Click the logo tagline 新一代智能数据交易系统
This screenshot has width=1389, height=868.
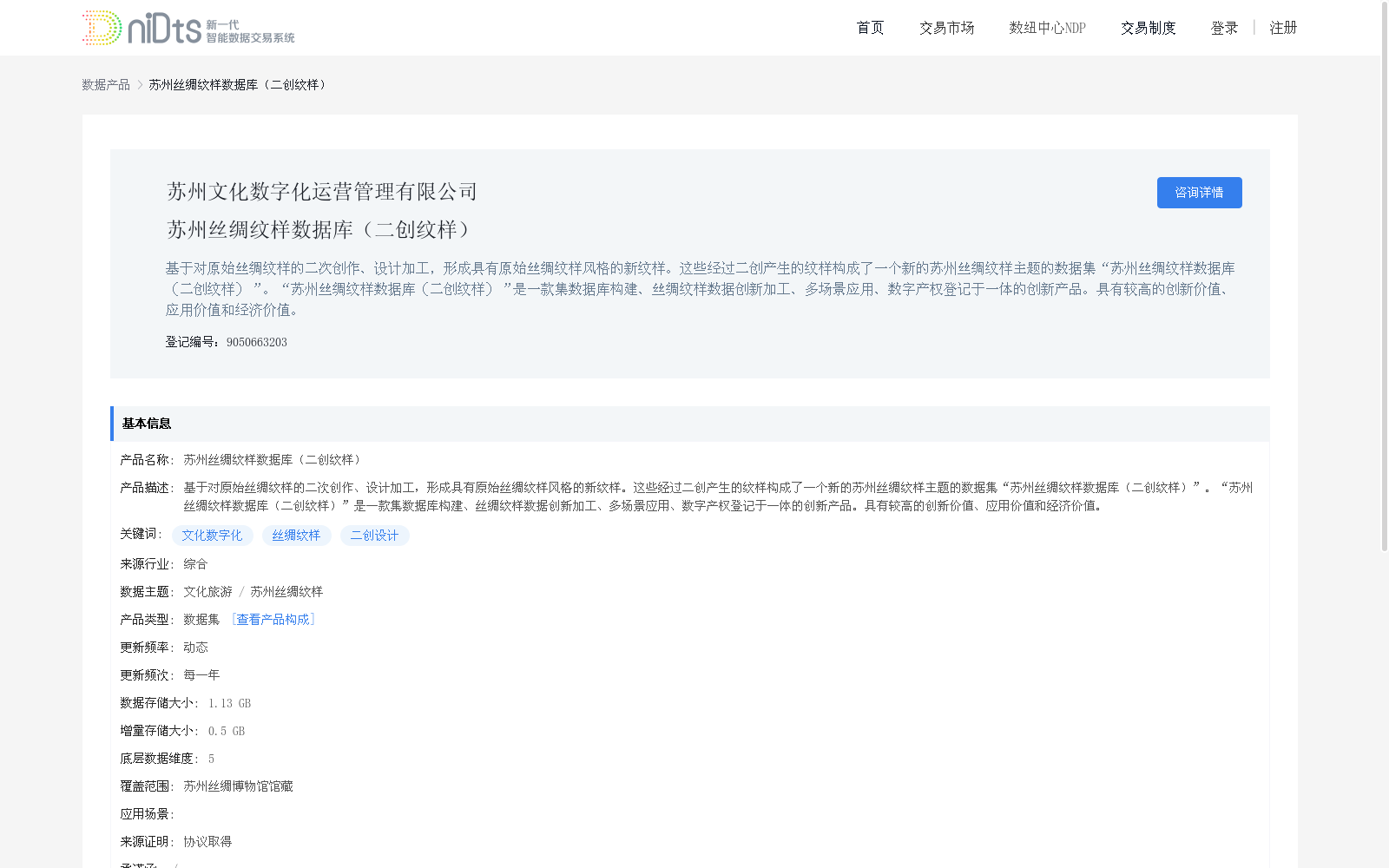[250, 31]
